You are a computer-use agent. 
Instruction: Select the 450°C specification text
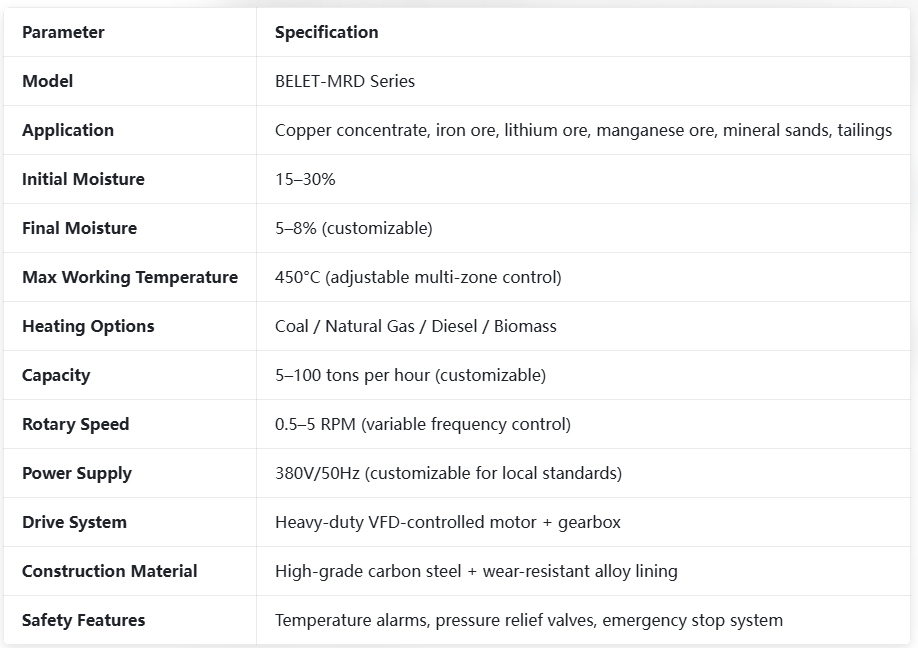(x=418, y=277)
